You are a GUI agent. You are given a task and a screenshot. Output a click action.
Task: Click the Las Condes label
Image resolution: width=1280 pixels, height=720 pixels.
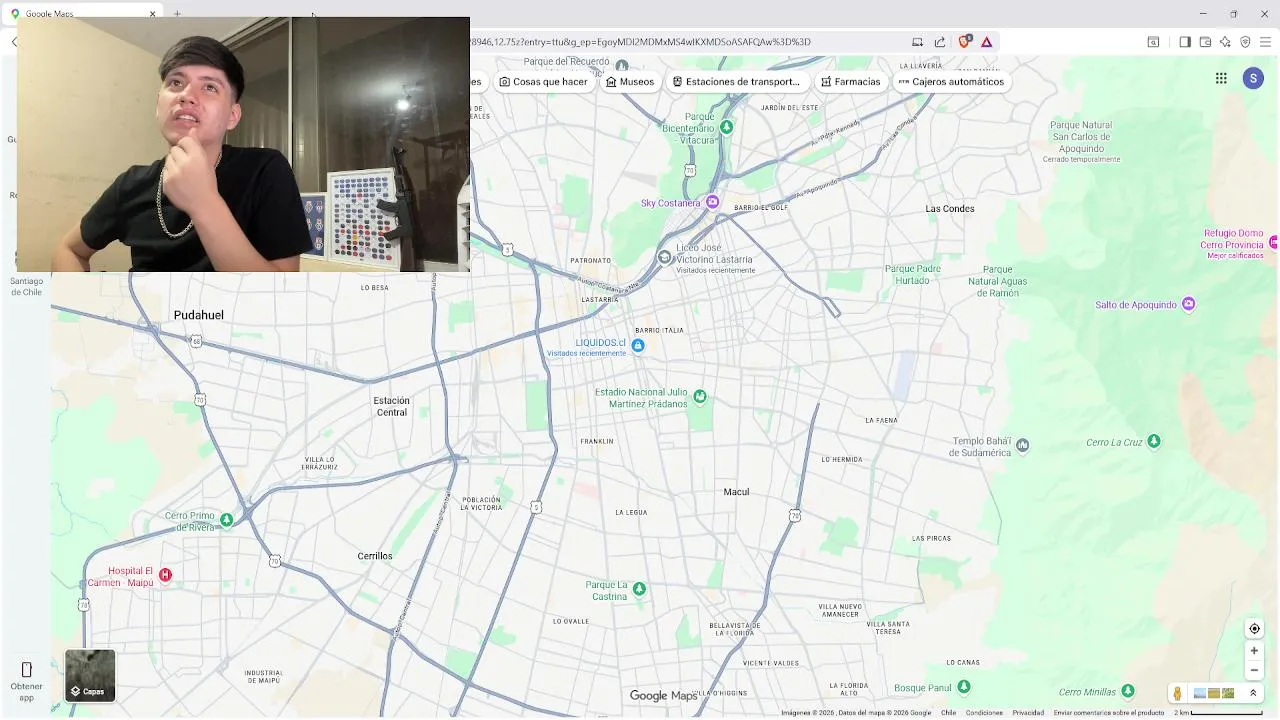[x=950, y=209]
